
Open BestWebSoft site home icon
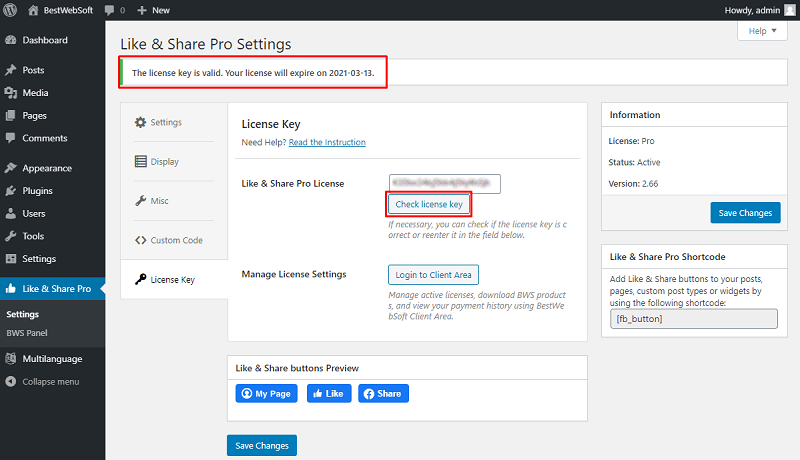click(33, 10)
